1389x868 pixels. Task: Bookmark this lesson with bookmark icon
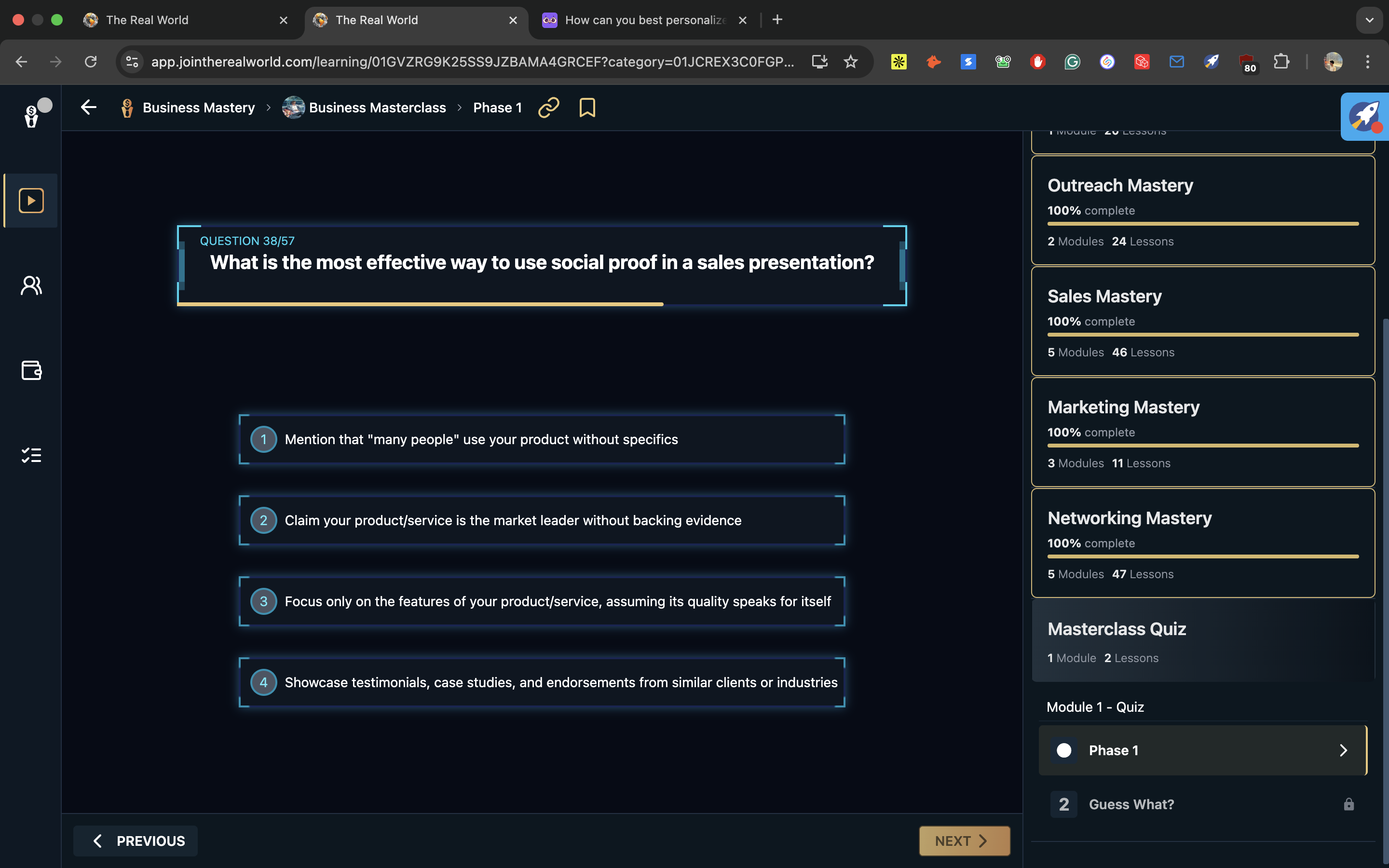tap(586, 108)
